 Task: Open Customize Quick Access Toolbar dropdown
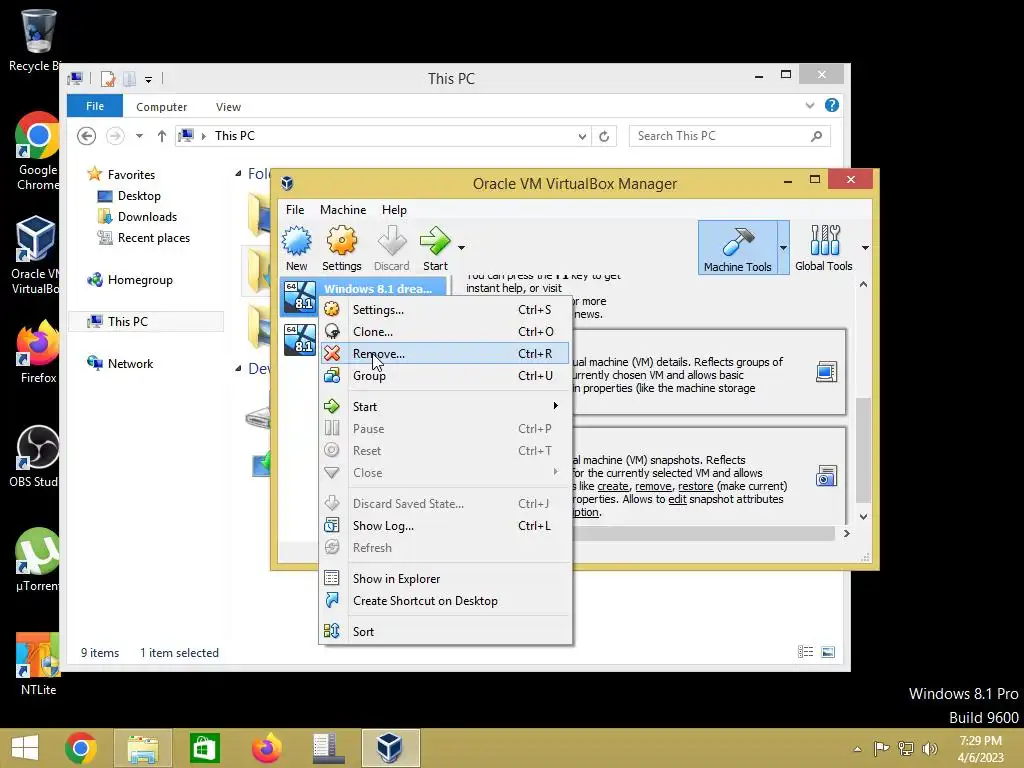[x=148, y=80]
